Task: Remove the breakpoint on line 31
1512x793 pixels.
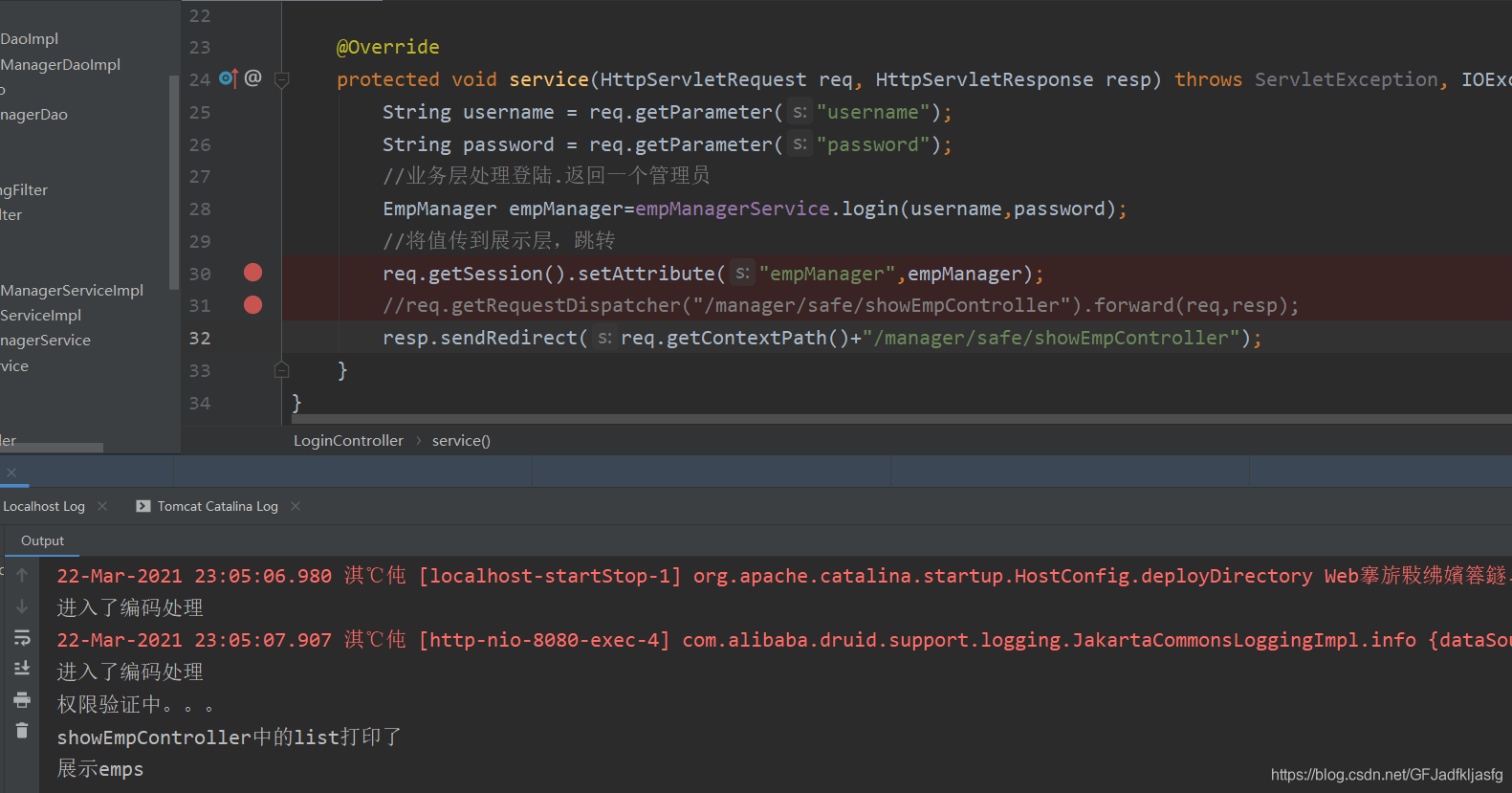Action: click(x=252, y=305)
